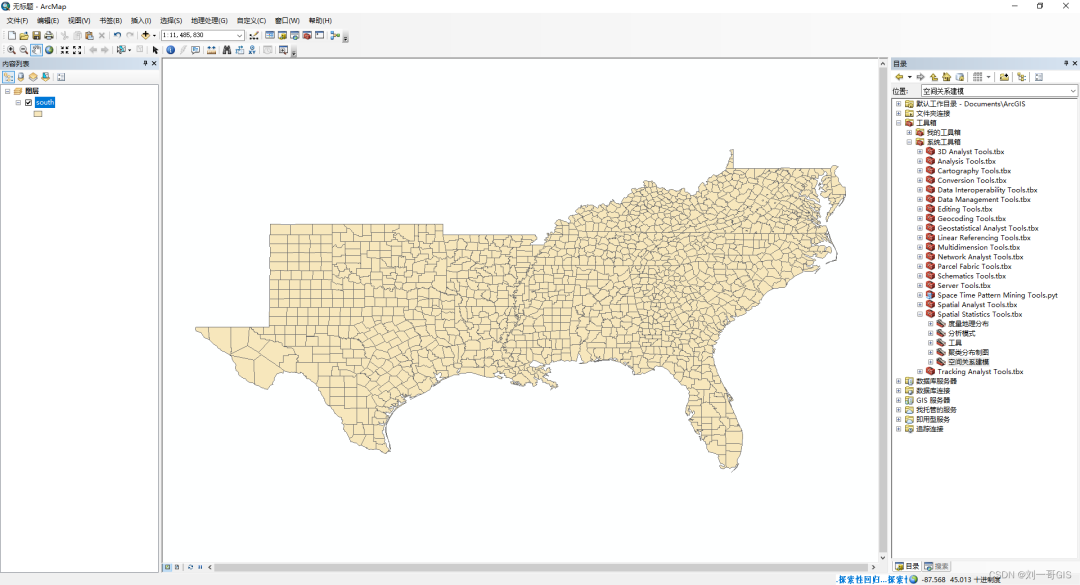This screenshot has width=1080, height=585.
Task: Open the 自定义(C) menu
Action: click(251, 21)
